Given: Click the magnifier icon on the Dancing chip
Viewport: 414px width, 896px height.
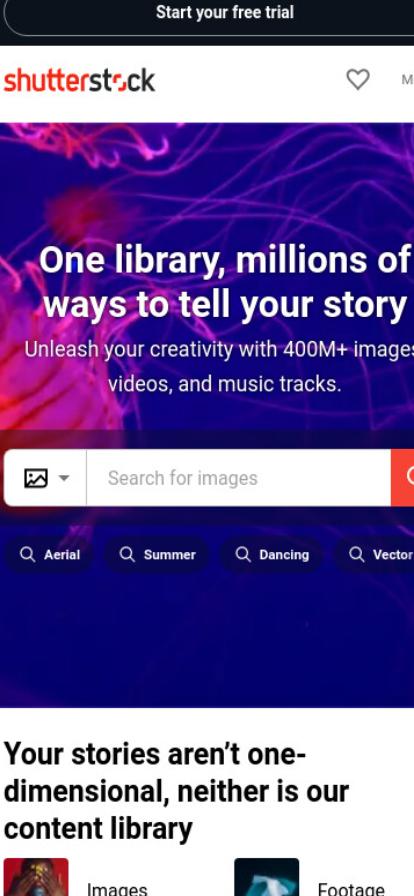Looking at the screenshot, I should pyautogui.click(x=243, y=554).
